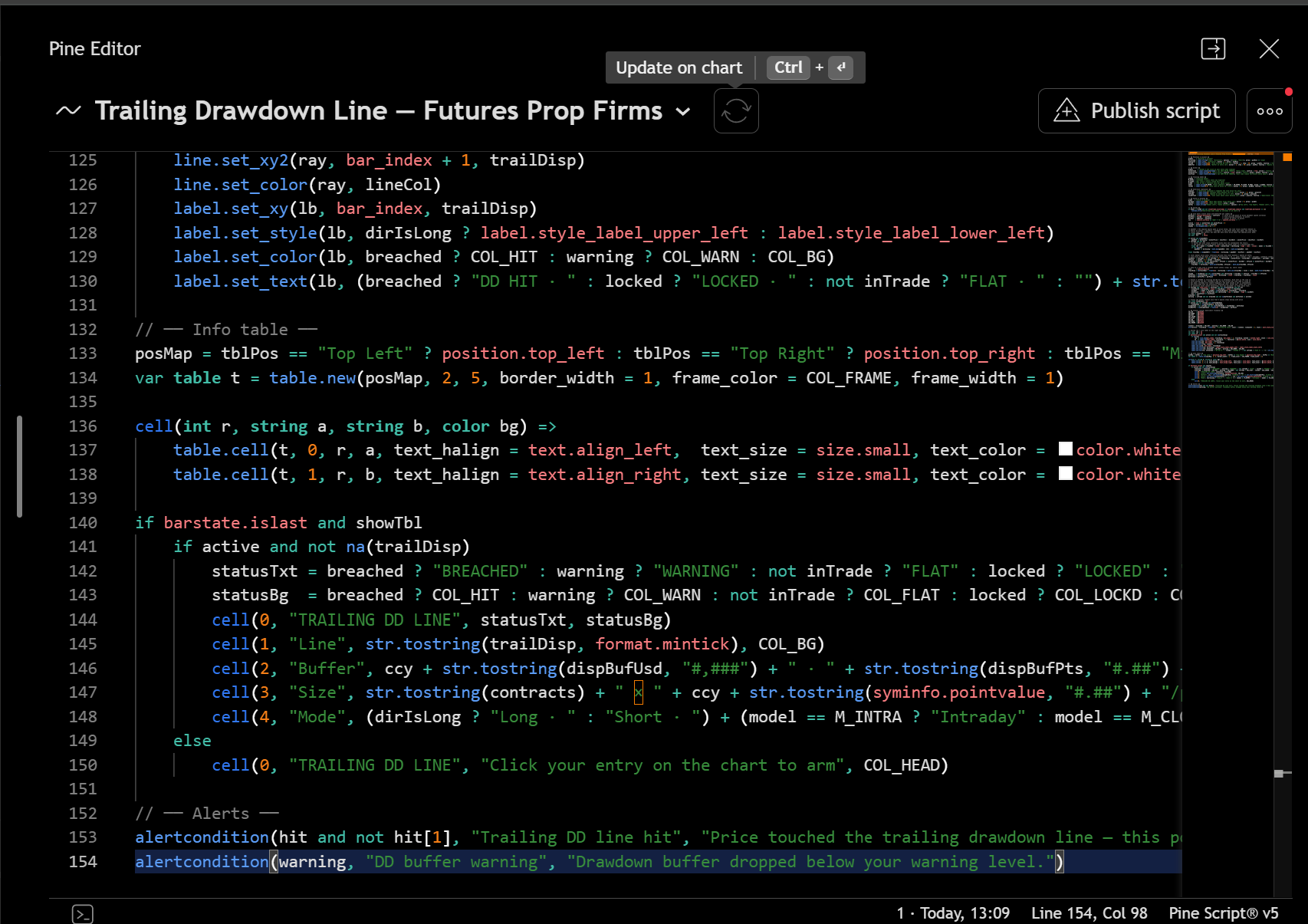Click the indicator line icon beside title

(x=68, y=111)
